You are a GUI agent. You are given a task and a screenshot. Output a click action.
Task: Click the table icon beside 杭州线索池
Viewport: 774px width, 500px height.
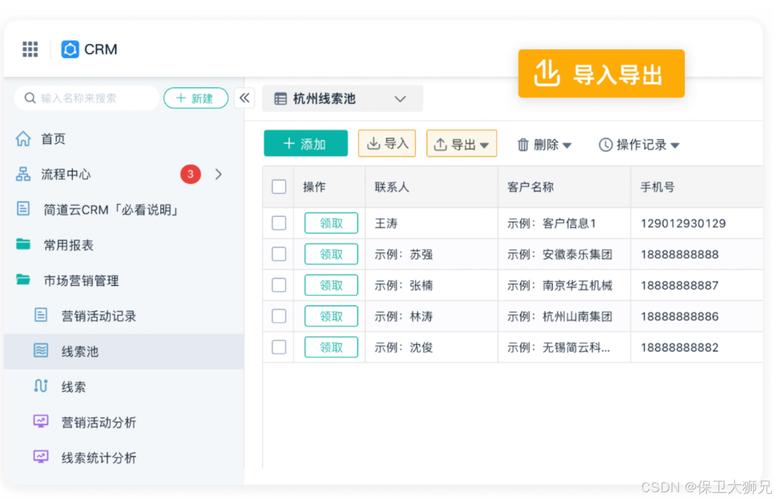(x=280, y=99)
